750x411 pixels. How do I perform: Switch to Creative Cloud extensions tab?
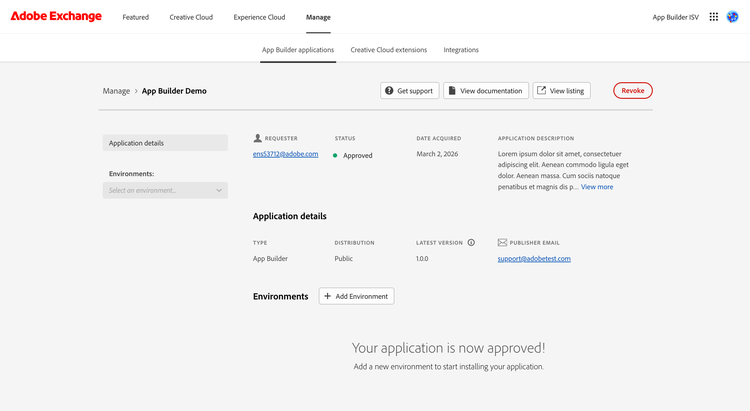[x=388, y=50]
